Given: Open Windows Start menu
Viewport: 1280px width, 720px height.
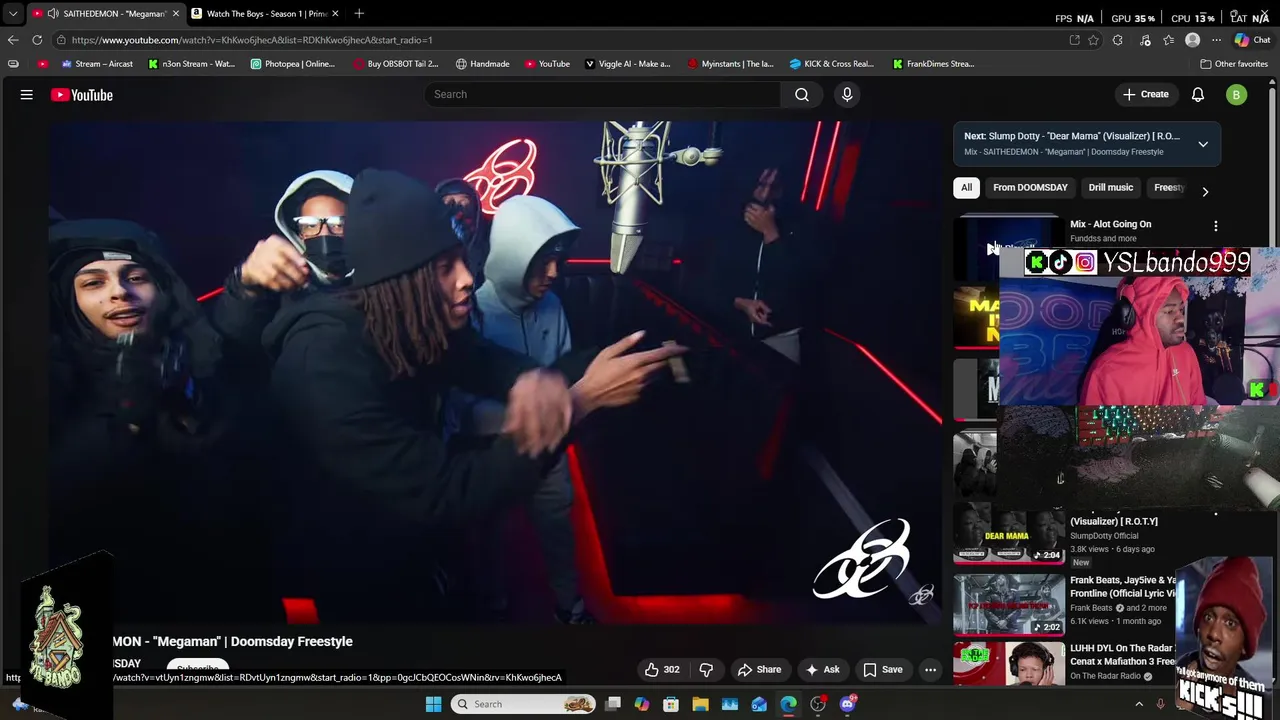Looking at the screenshot, I should [433, 704].
